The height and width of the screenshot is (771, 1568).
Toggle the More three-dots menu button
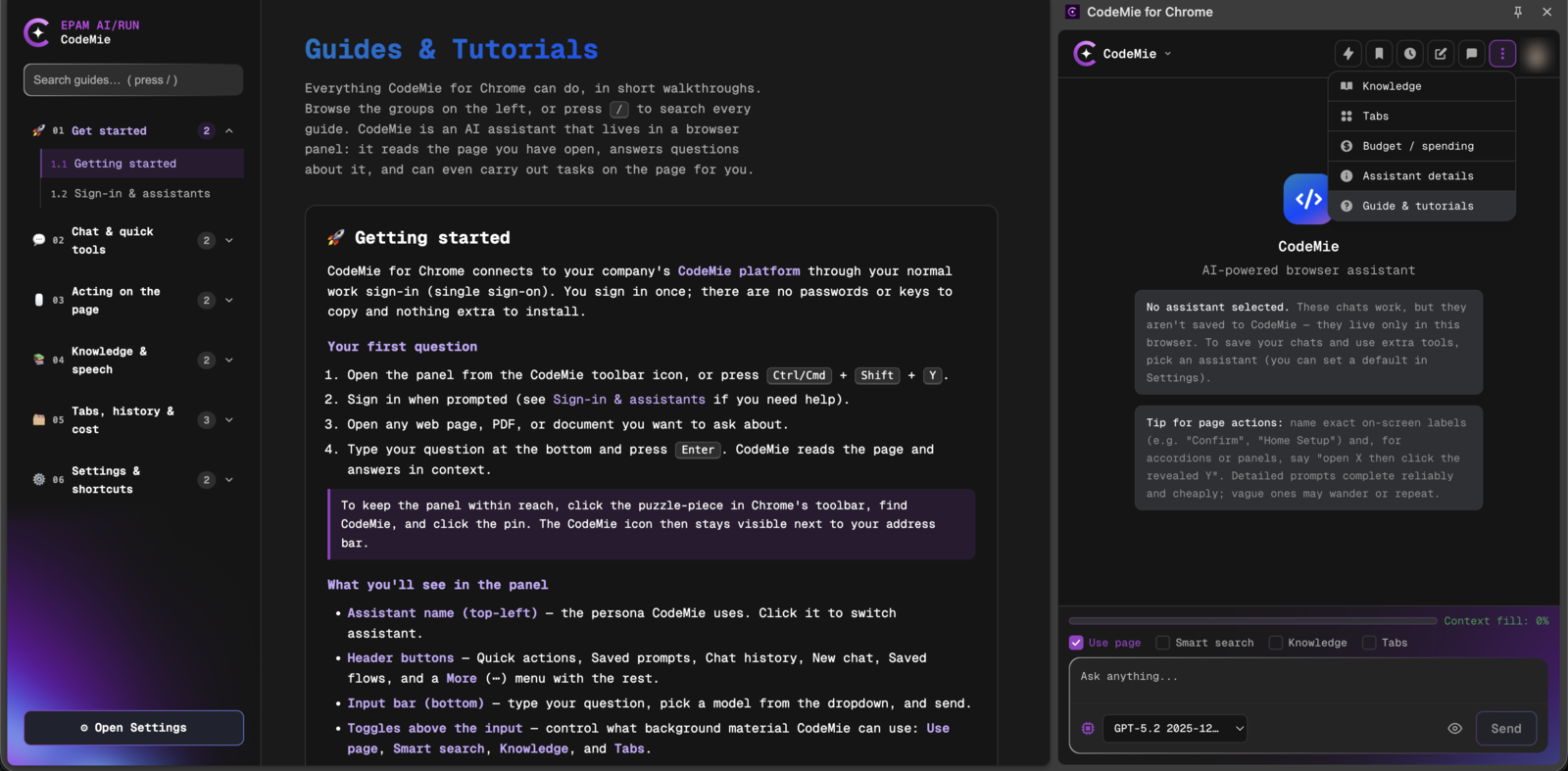(1502, 54)
